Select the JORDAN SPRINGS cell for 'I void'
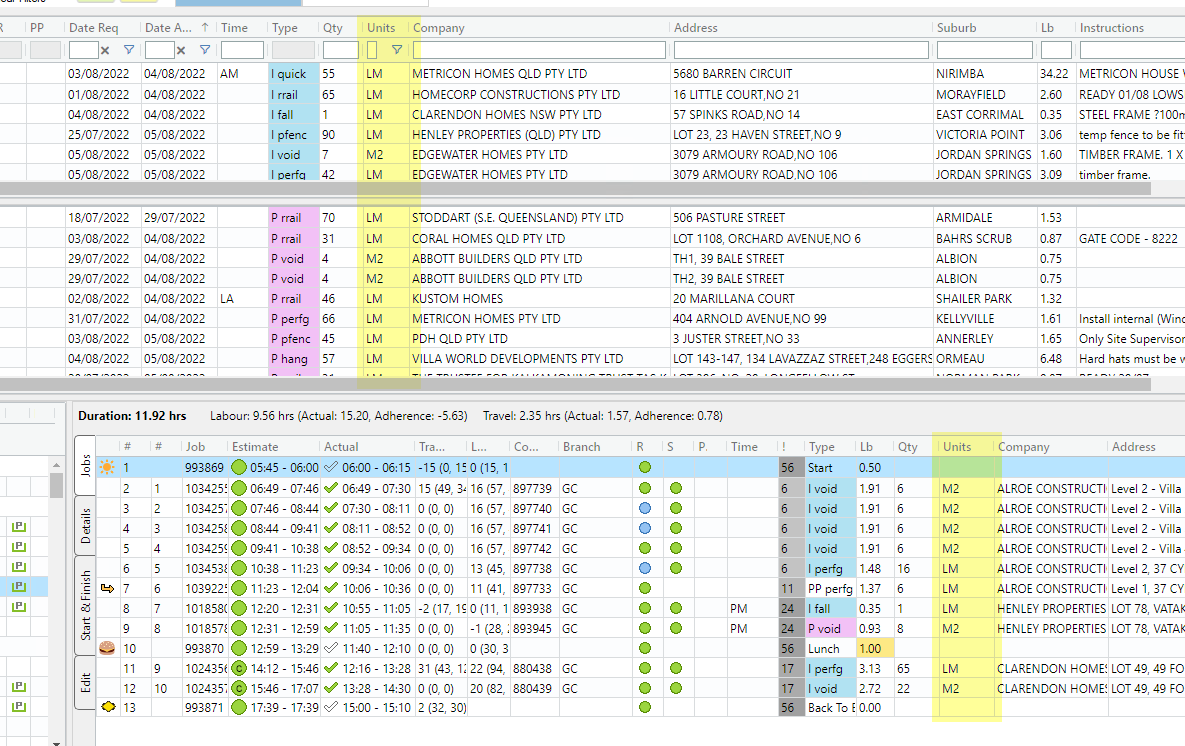The image size is (1185, 746). tap(985, 154)
